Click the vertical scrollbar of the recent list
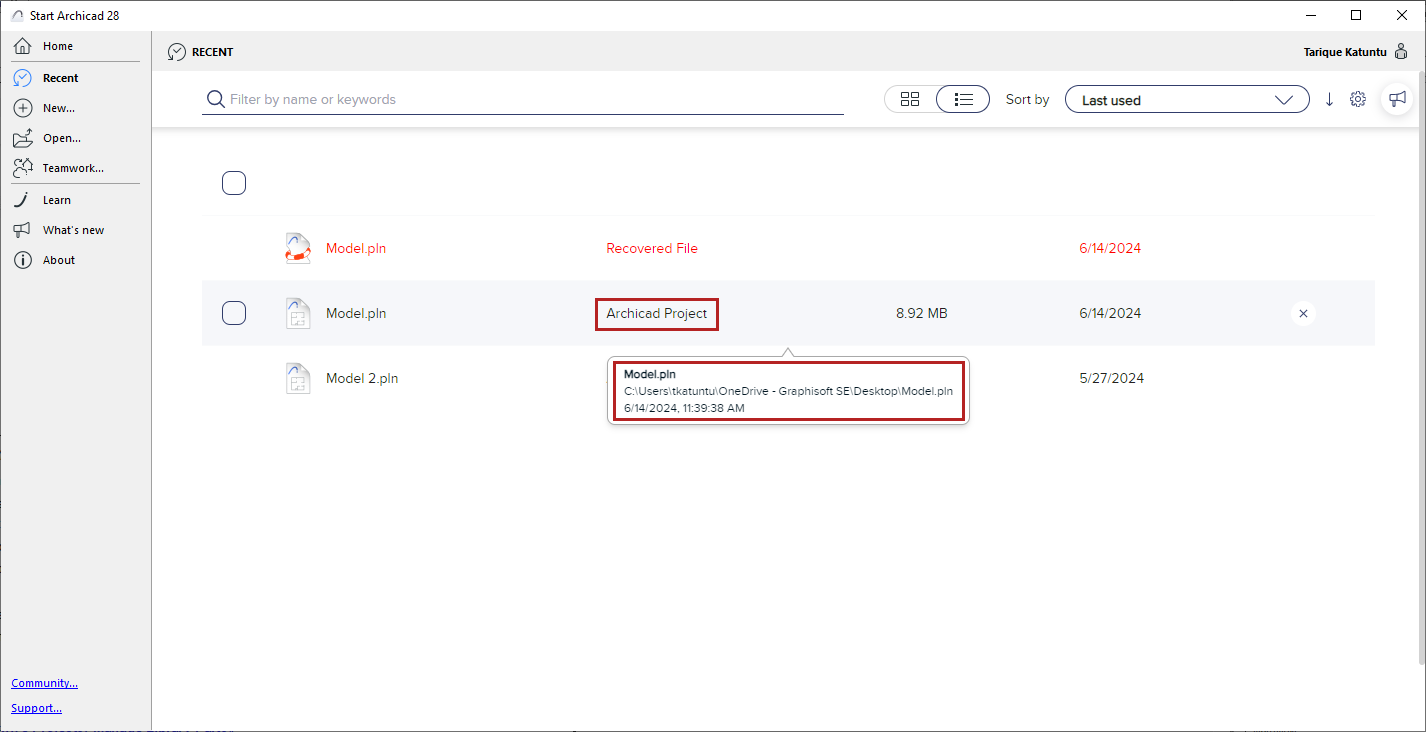Screen dimensions: 1426x732 pyautogui.click(x=1421, y=366)
